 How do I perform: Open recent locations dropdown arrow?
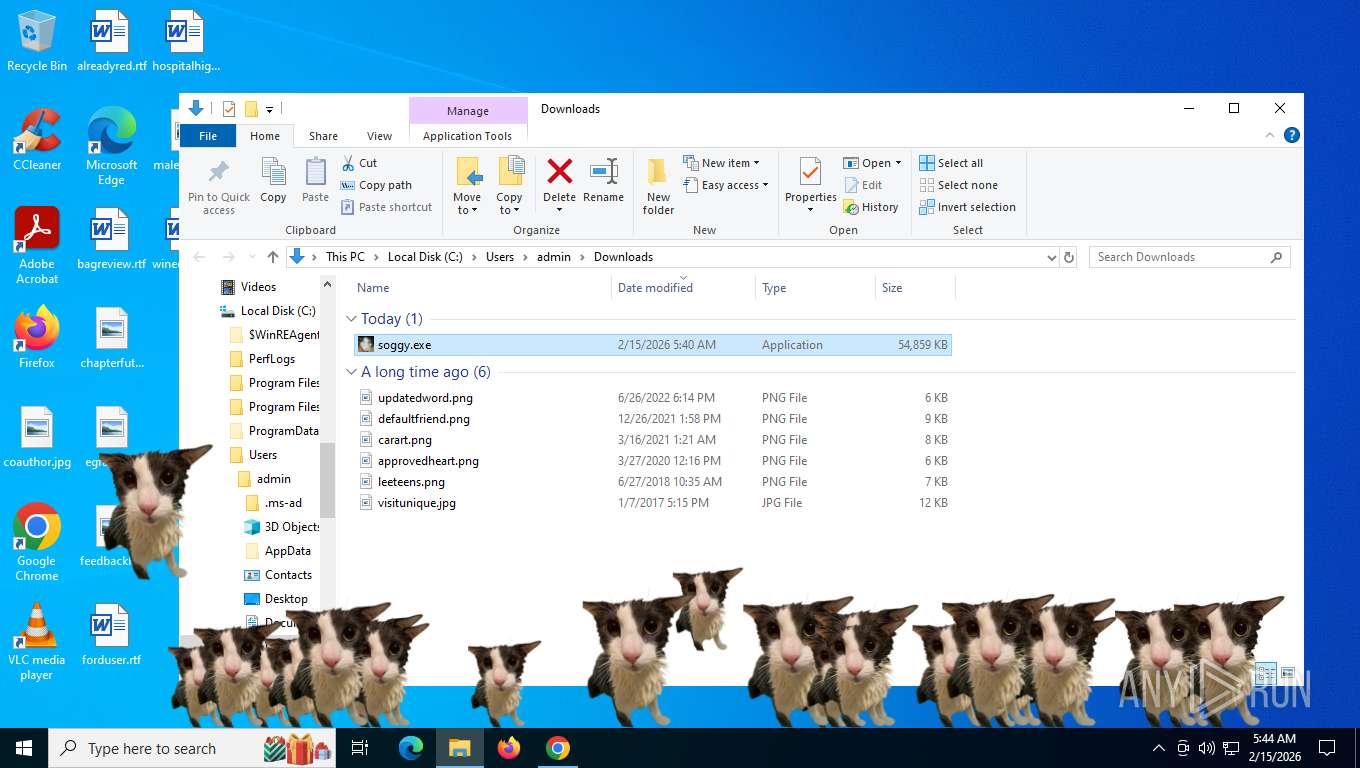click(251, 257)
